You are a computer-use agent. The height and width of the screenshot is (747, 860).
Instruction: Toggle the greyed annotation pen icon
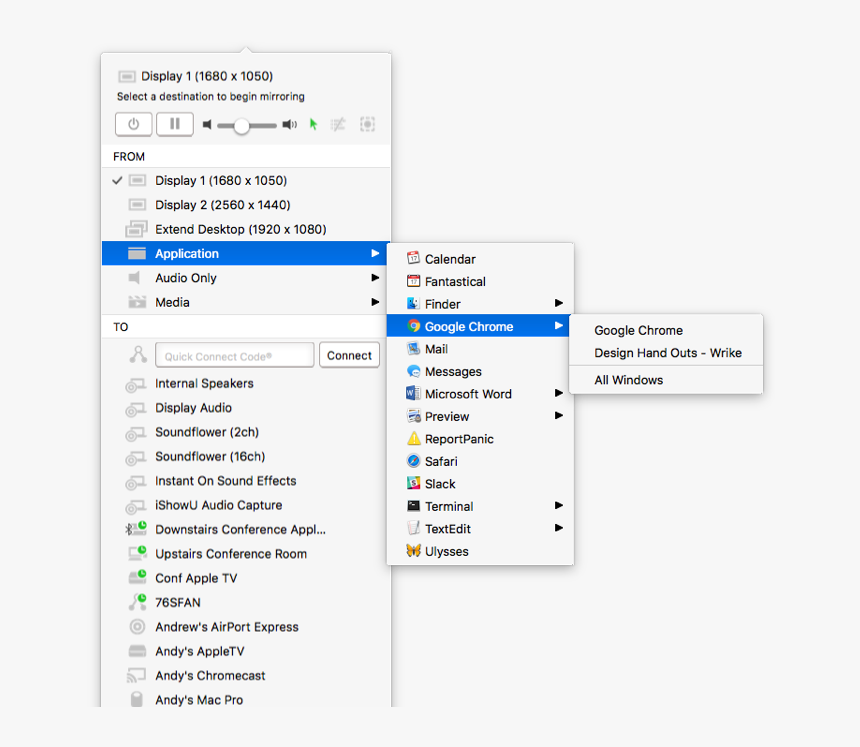pyautogui.click(x=338, y=124)
